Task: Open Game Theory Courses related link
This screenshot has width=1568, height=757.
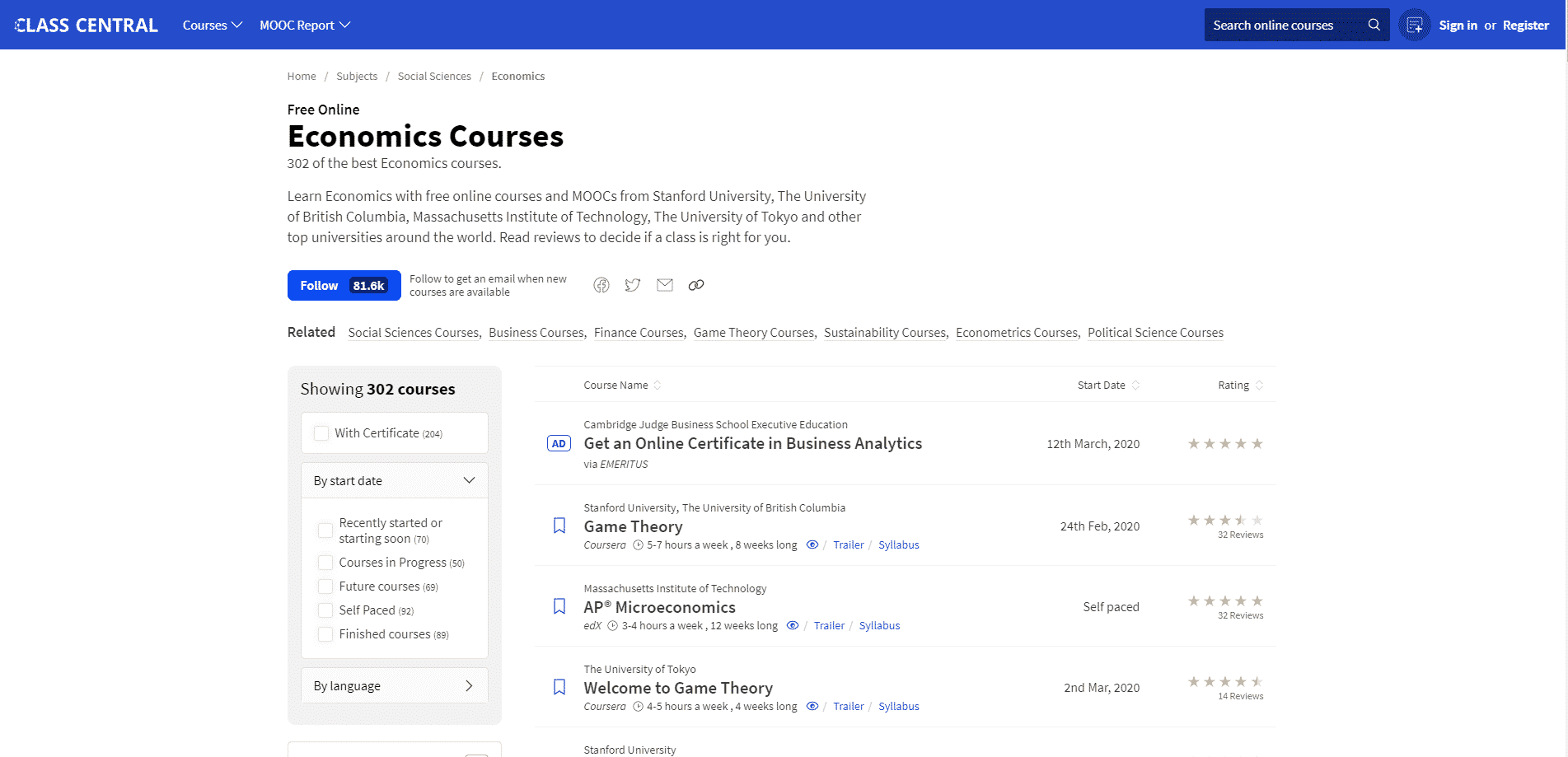Action: [754, 333]
